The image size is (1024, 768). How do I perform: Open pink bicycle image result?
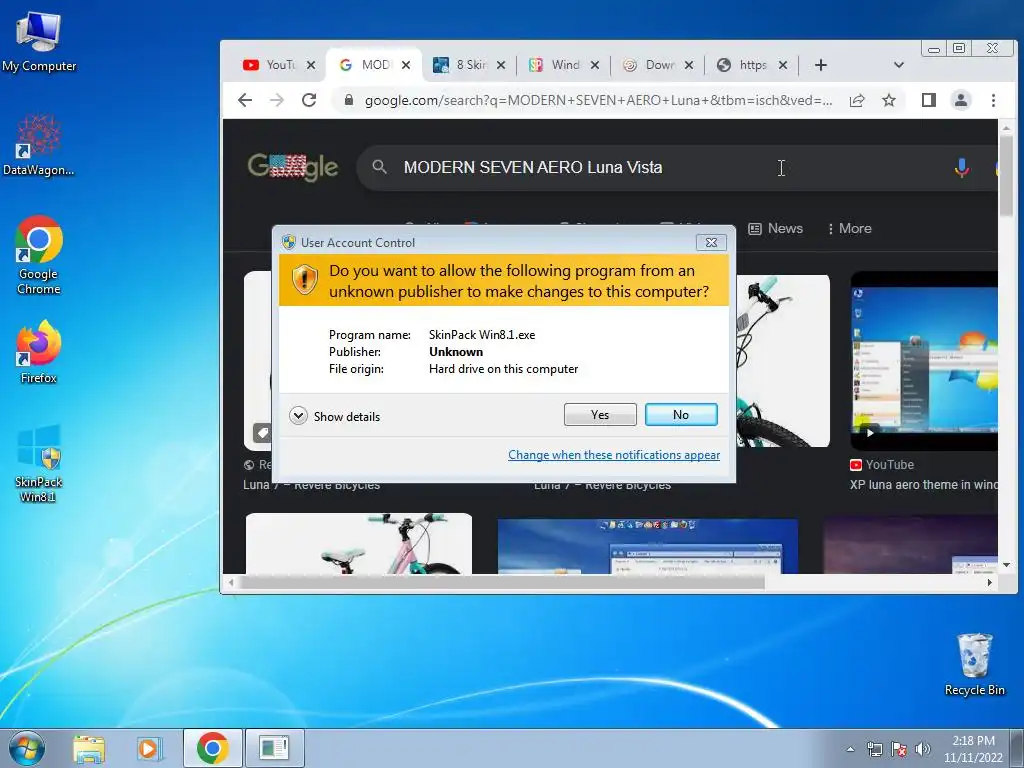[359, 543]
